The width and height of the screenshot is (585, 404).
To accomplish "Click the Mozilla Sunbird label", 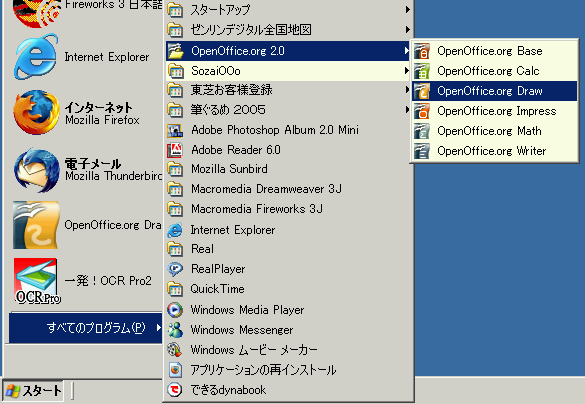I will click(x=229, y=169).
